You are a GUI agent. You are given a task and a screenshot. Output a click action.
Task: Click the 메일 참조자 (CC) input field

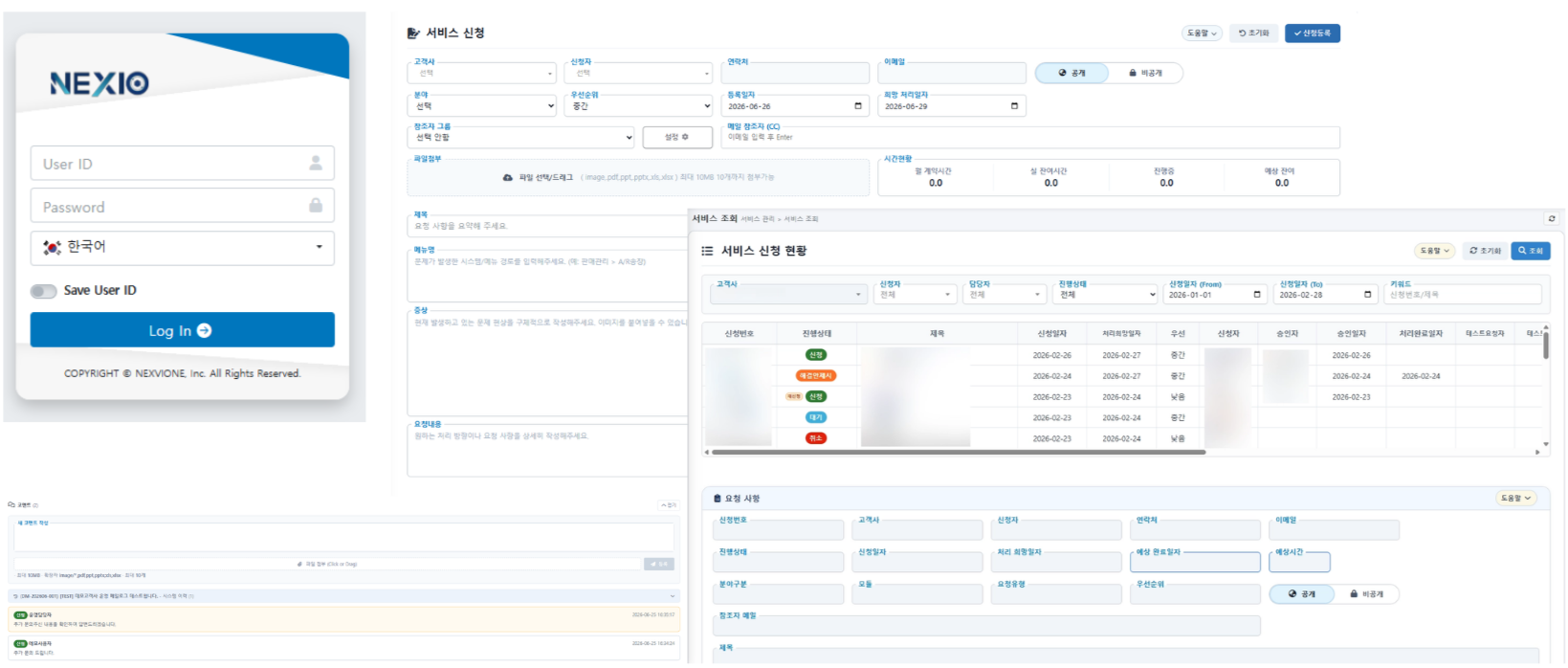pyautogui.click(x=1030, y=137)
